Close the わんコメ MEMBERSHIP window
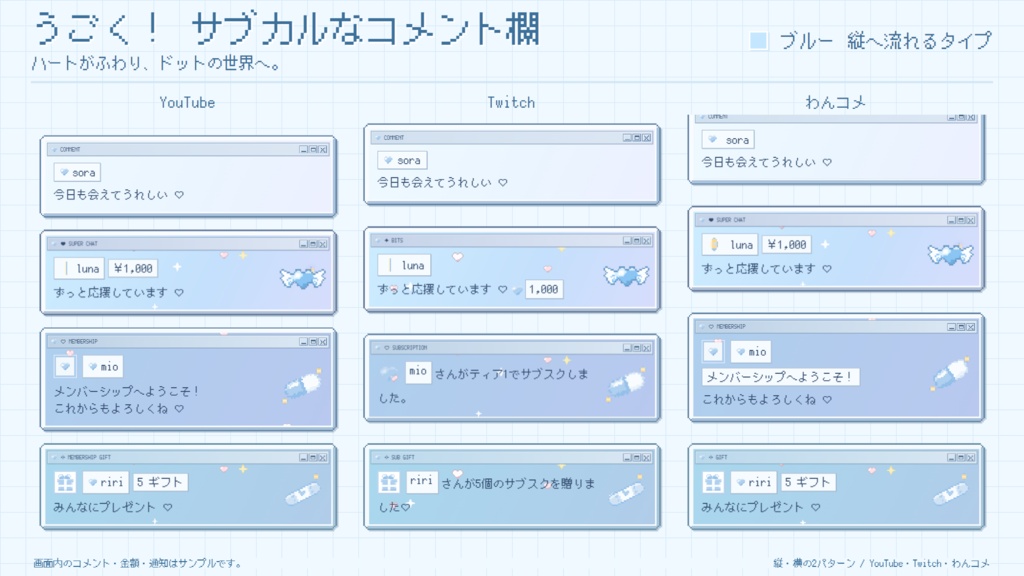Image resolution: width=1024 pixels, height=576 pixels. 970,327
